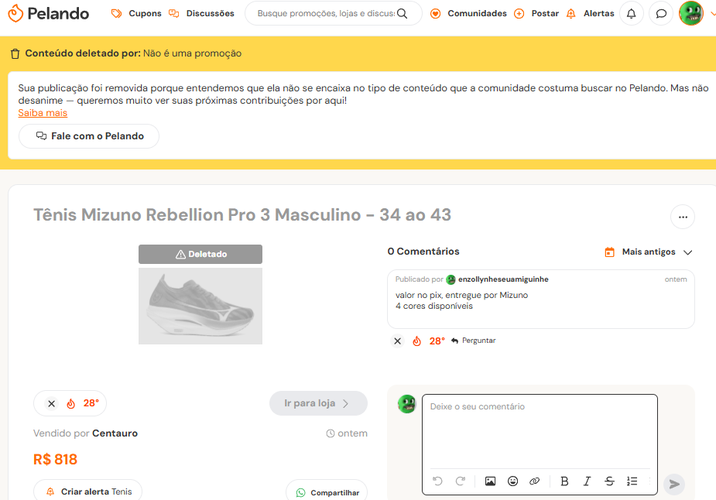Open the Postar menu item

pos(537,14)
